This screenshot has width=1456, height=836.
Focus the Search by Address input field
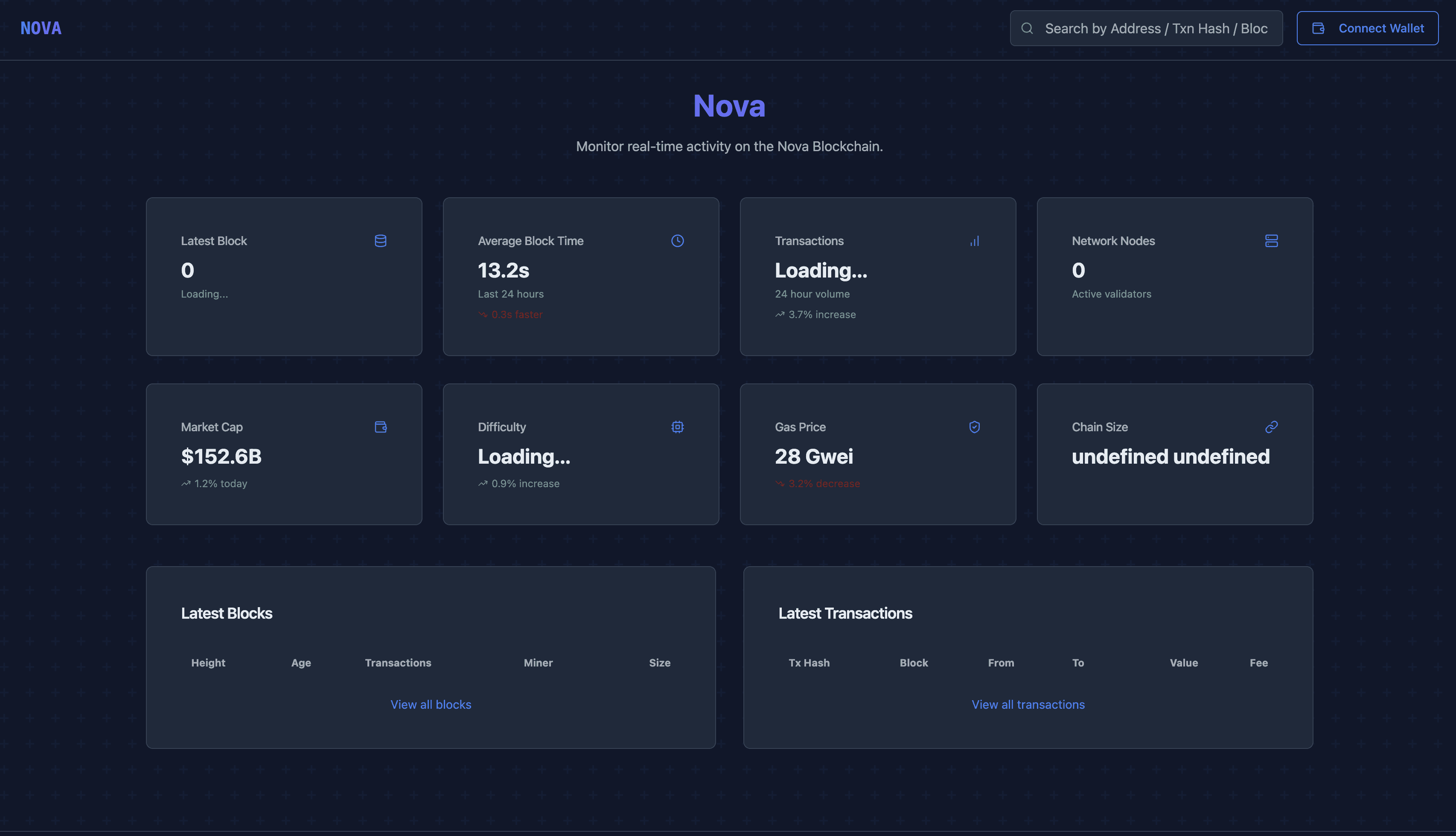(x=1156, y=28)
